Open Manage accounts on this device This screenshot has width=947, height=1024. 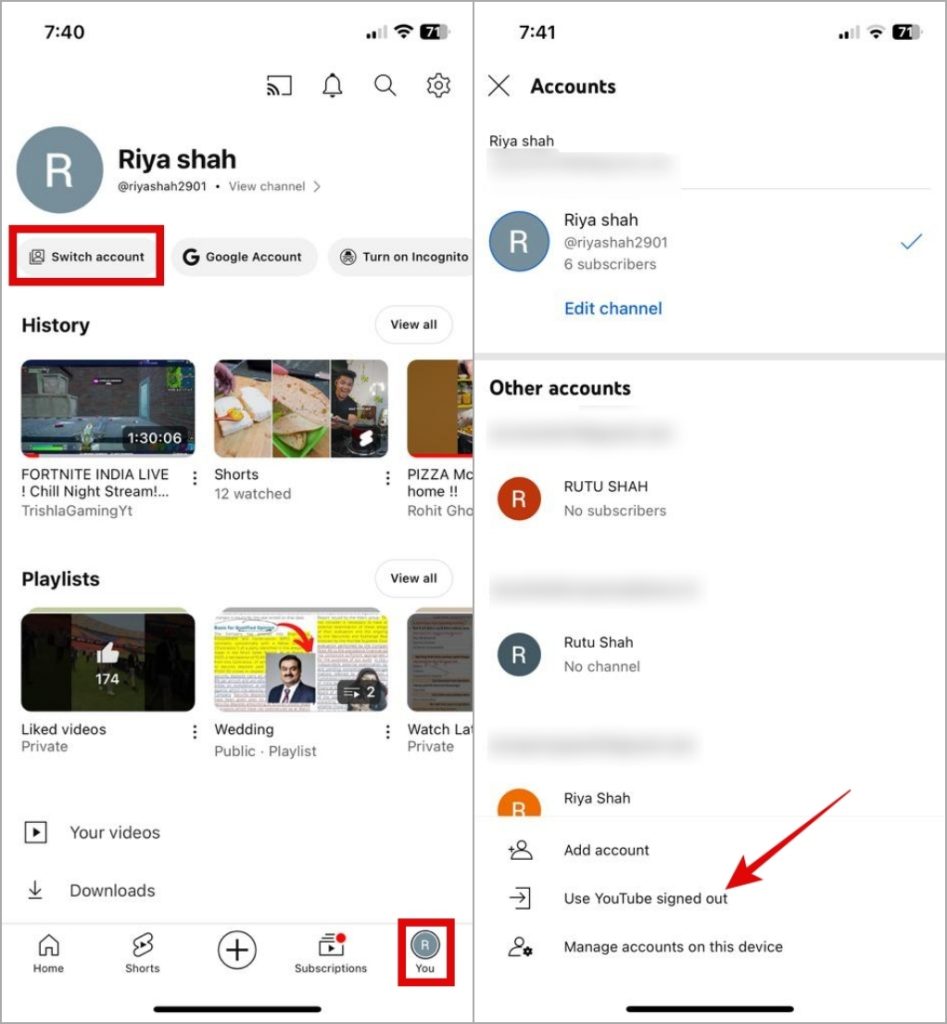(709, 946)
